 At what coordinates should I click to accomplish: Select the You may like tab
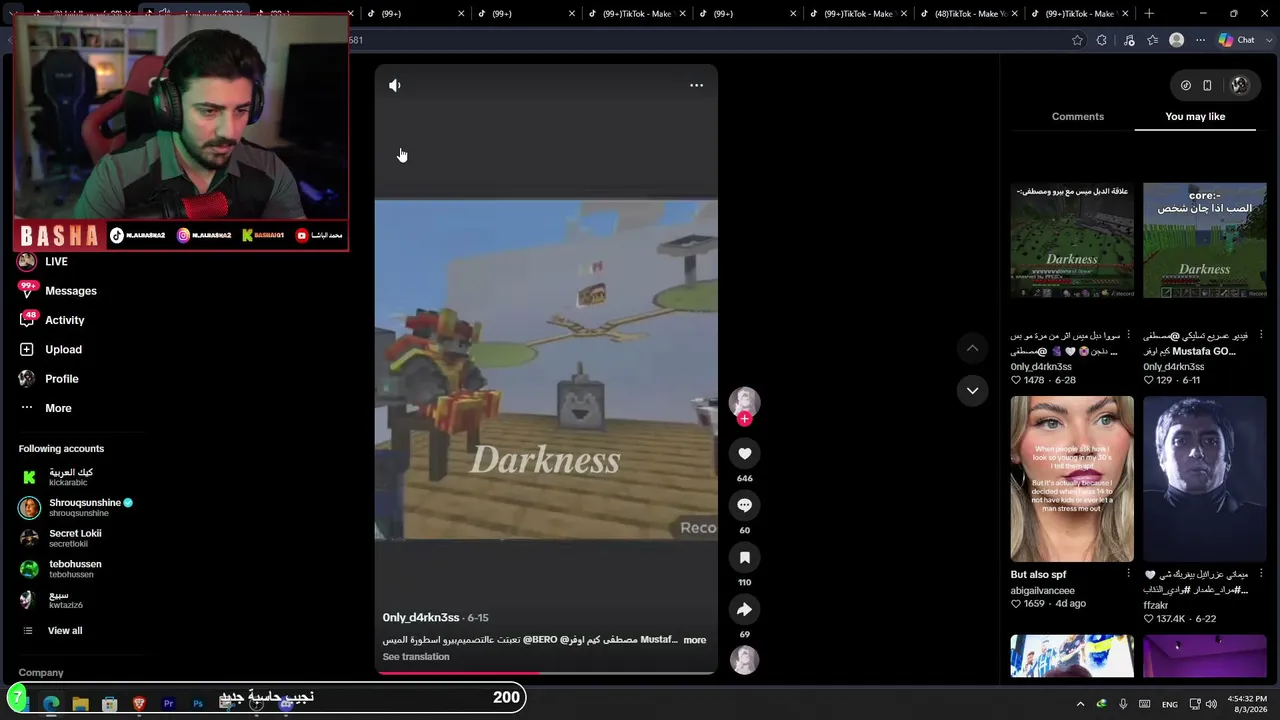click(1195, 117)
